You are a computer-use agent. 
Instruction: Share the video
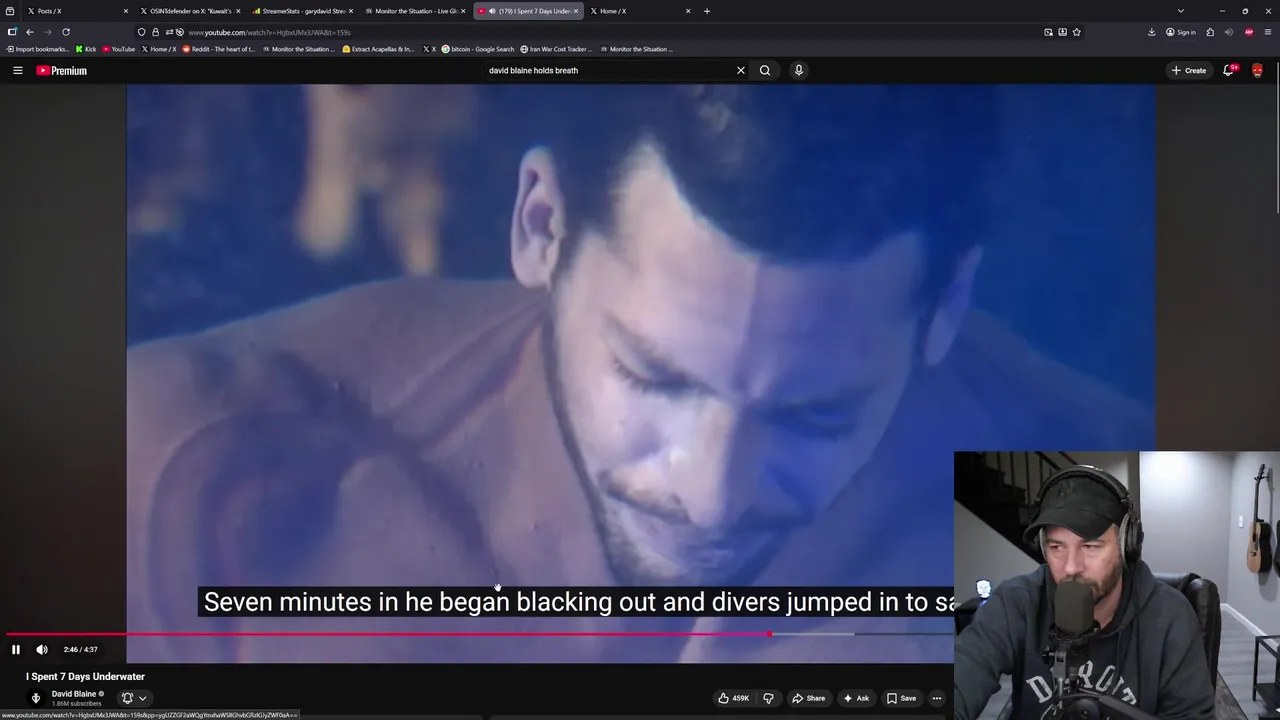tap(808, 698)
